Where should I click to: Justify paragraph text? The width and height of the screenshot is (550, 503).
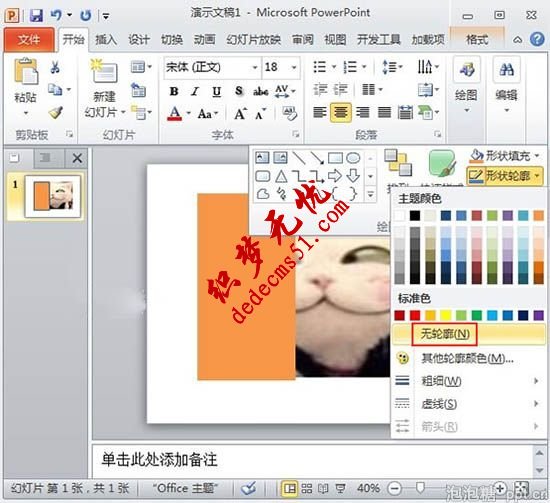click(x=384, y=113)
